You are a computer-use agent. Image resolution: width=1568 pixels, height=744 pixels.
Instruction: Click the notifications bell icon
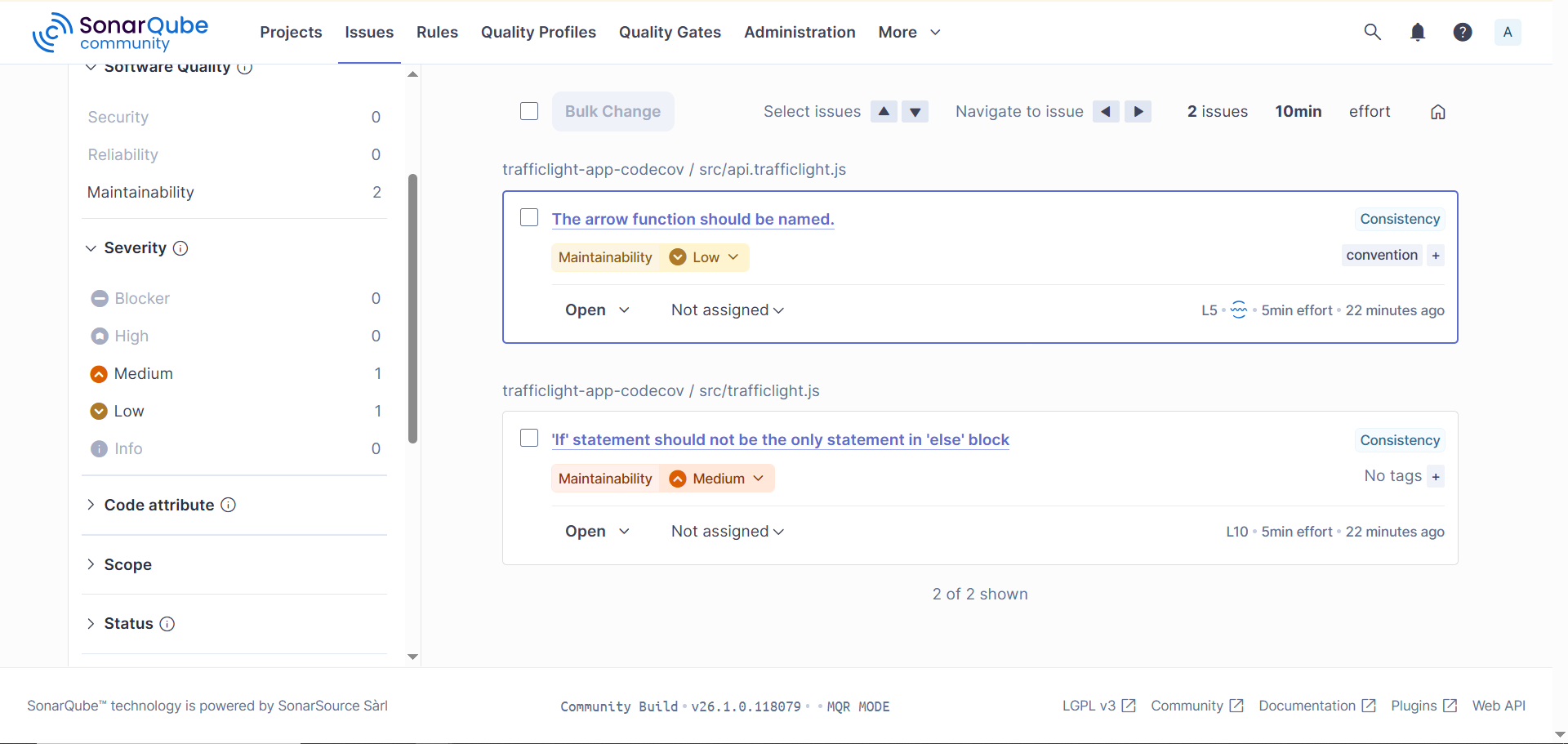1418,32
